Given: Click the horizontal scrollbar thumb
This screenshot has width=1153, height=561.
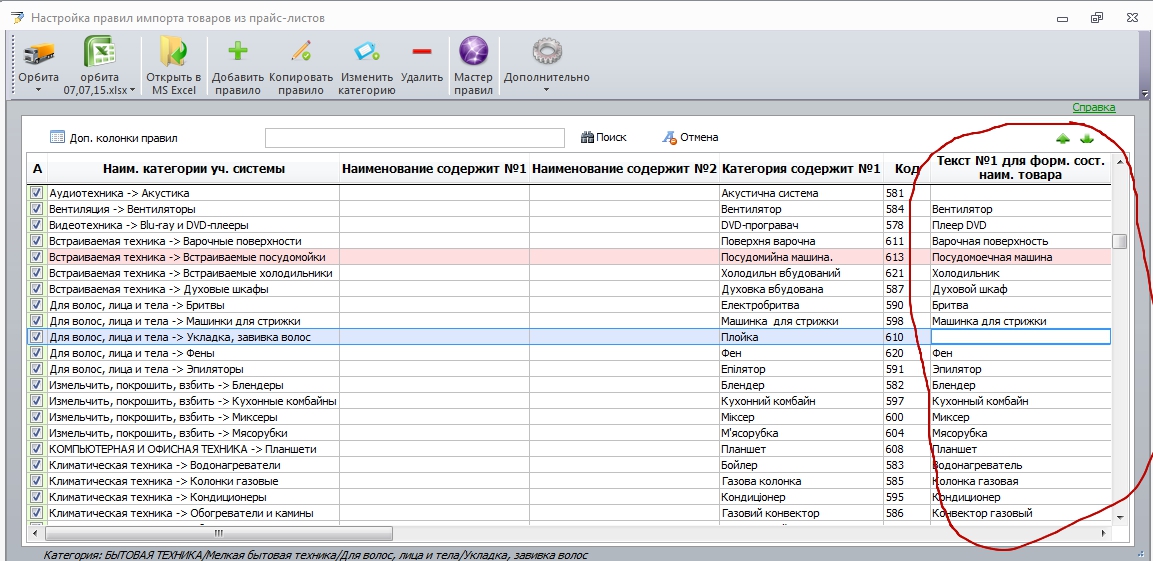Looking at the screenshot, I should (218, 533).
